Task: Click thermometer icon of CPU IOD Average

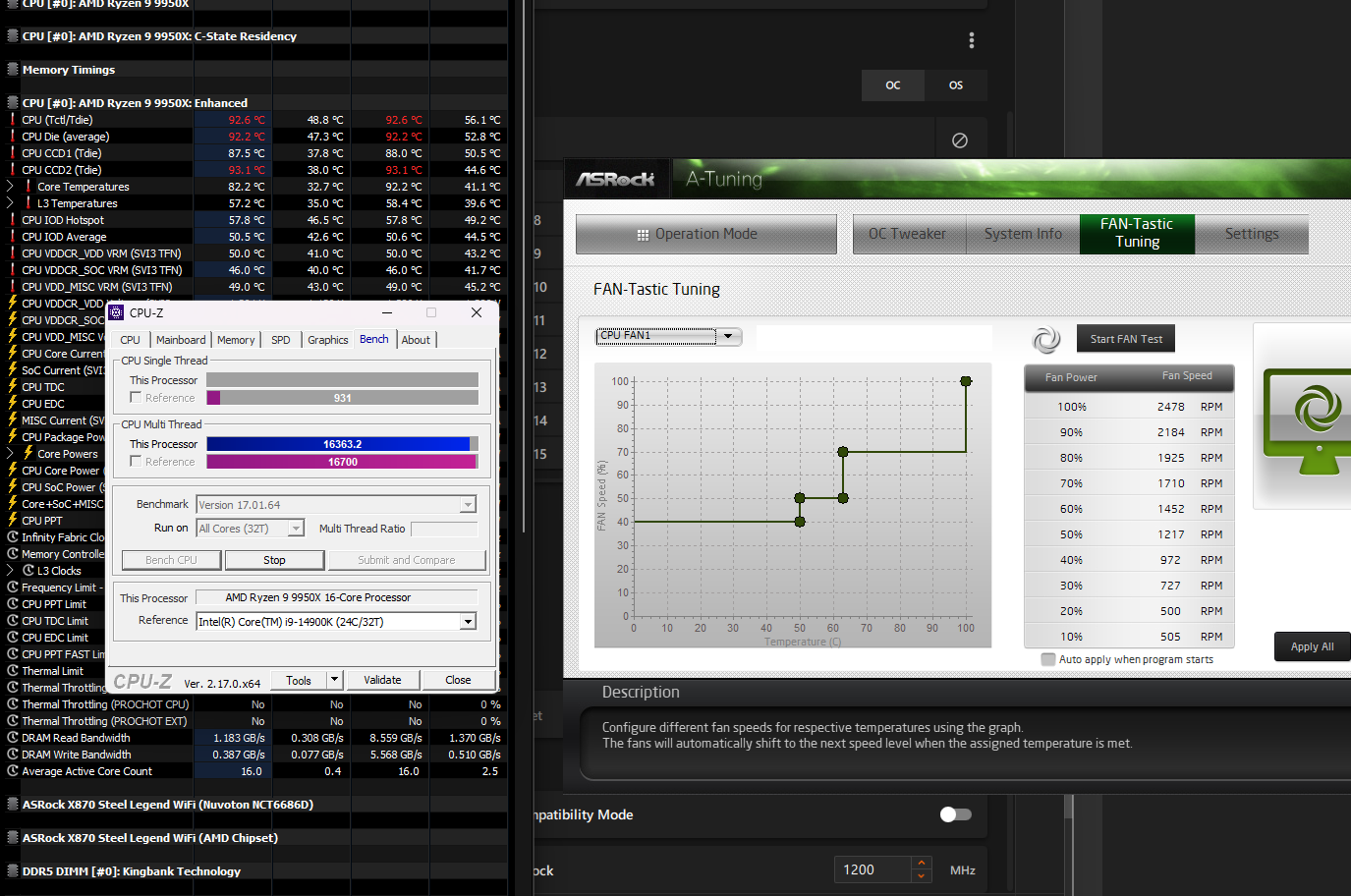Action: pyautogui.click(x=13, y=237)
